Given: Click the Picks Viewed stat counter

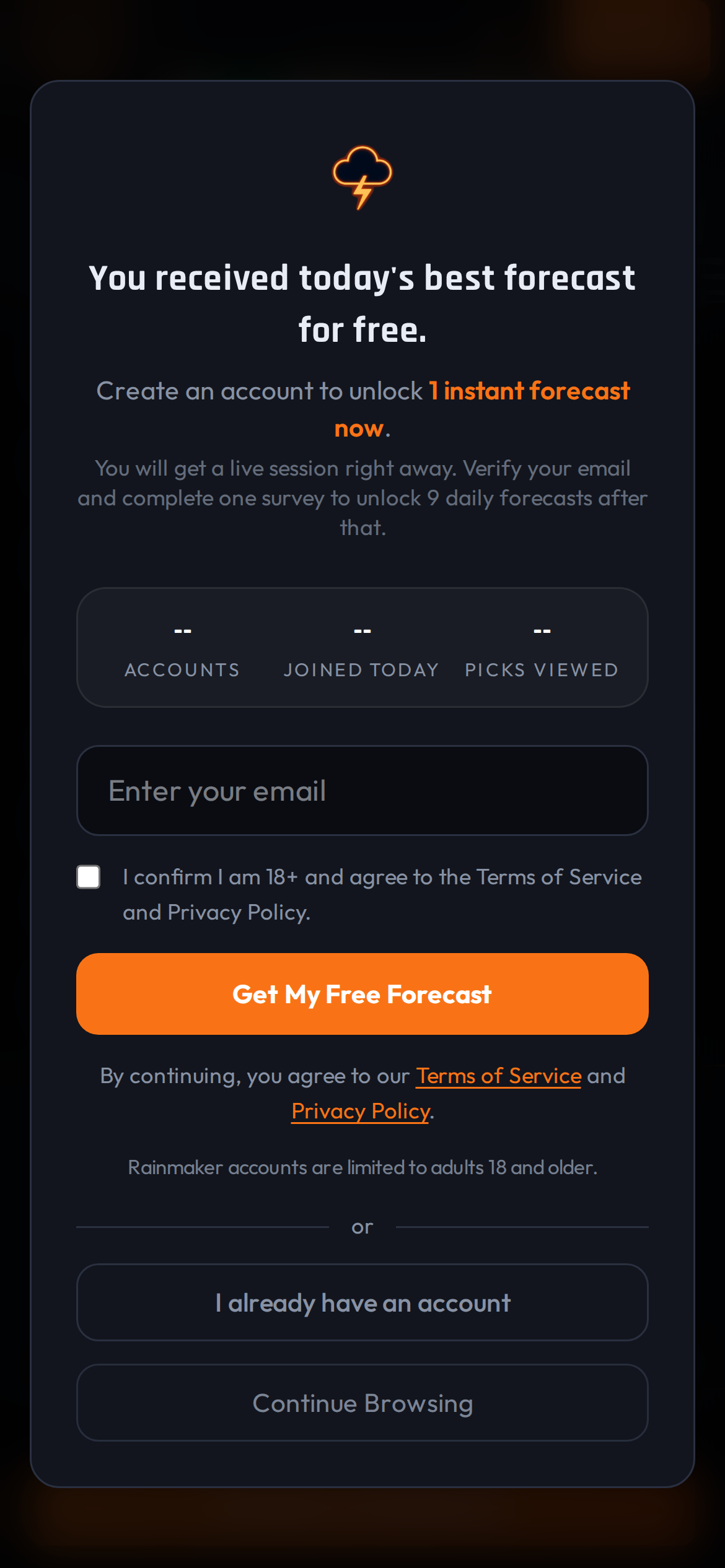Looking at the screenshot, I should coord(542,648).
